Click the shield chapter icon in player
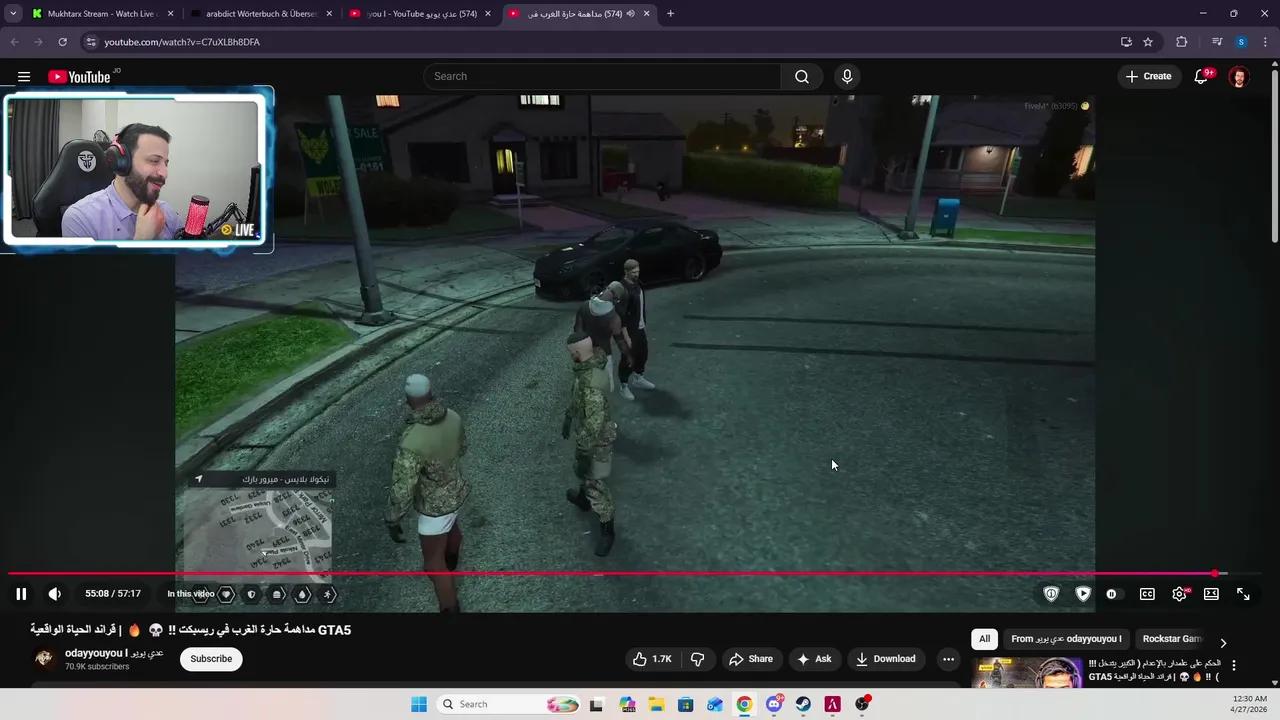The image size is (1280, 720). (251, 594)
